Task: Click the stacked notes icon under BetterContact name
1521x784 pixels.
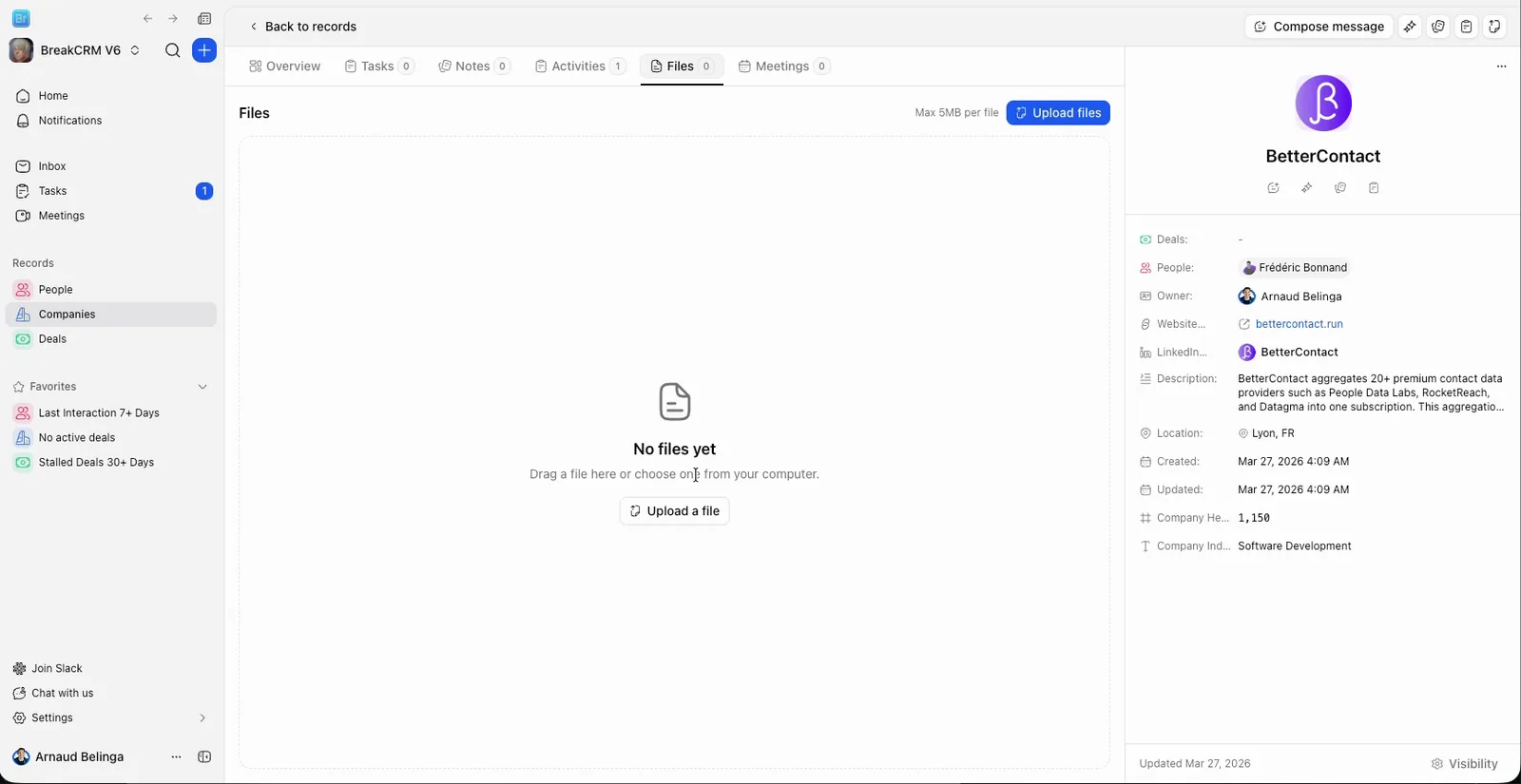Action: coord(1340,188)
